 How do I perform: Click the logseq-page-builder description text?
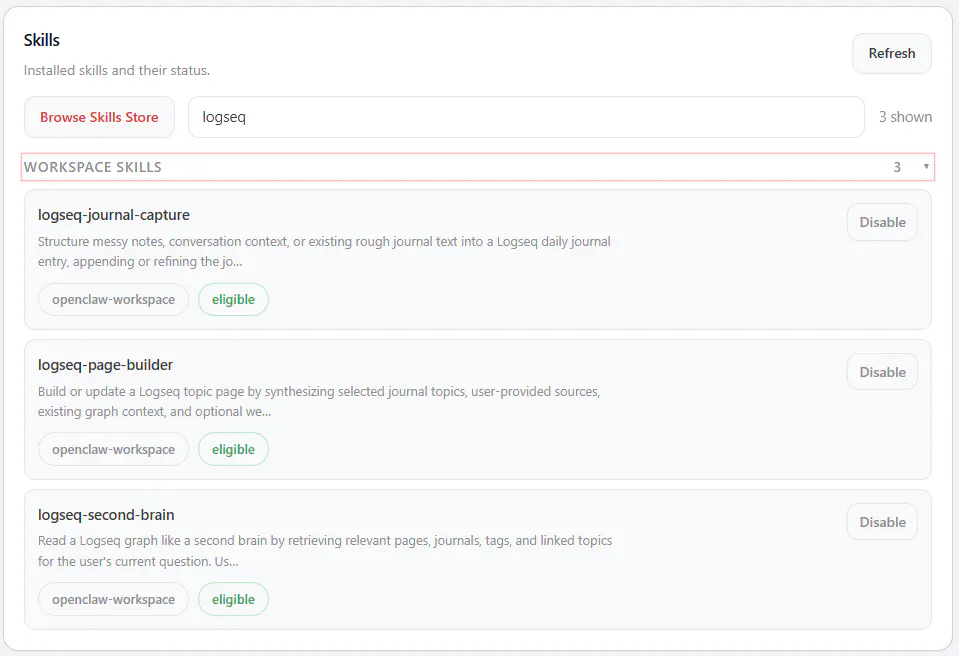tap(319, 401)
